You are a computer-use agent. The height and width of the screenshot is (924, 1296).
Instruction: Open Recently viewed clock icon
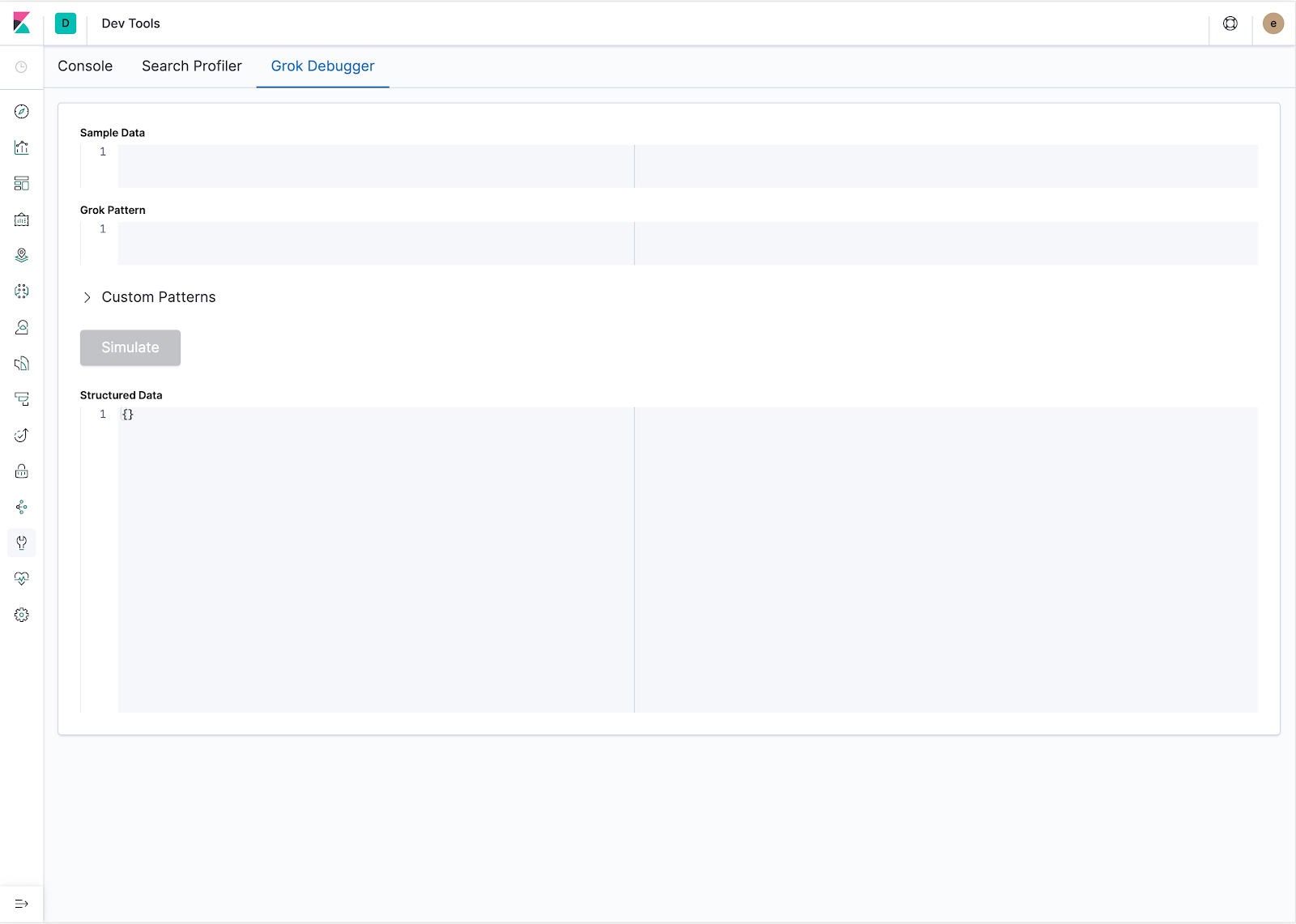tap(22, 67)
